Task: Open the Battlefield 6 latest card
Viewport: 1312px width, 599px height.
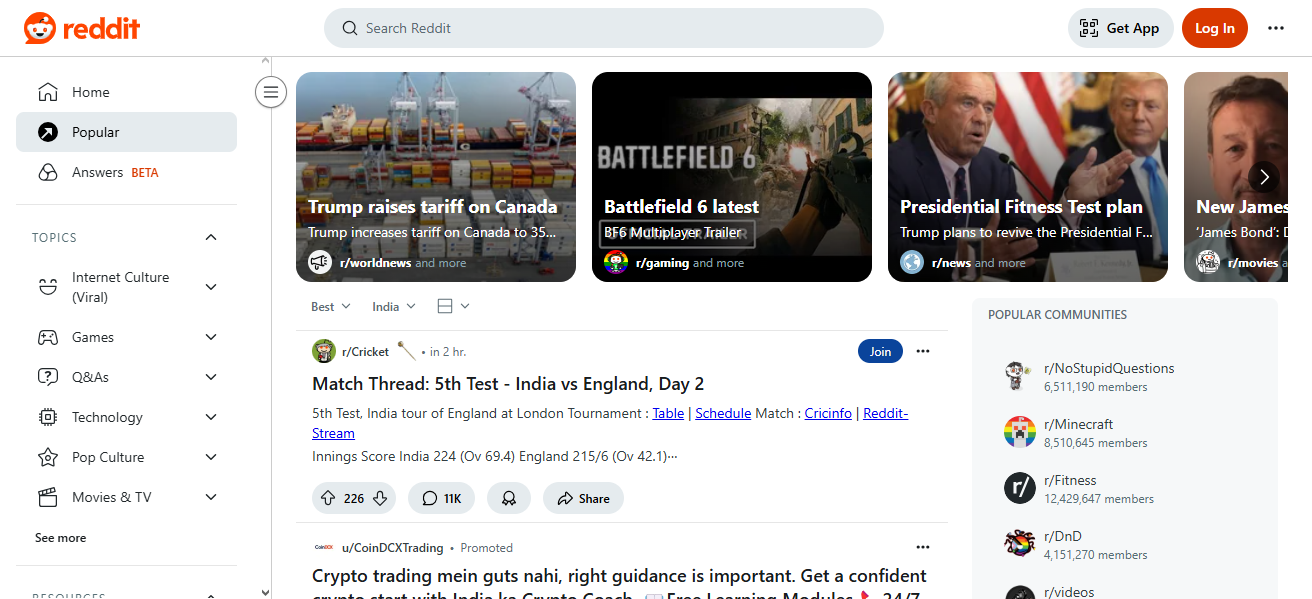Action: tap(732, 177)
